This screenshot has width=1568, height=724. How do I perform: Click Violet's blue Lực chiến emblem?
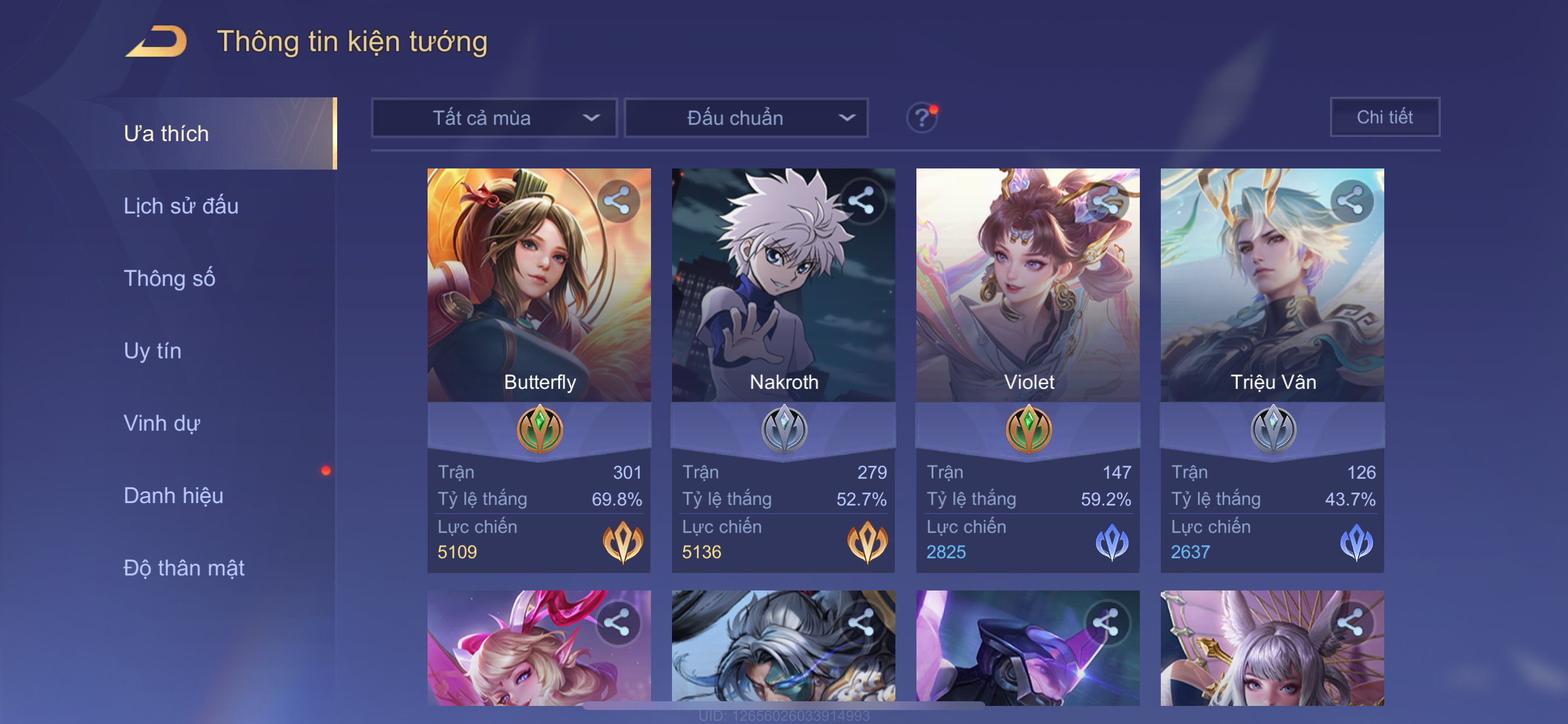coord(1112,542)
